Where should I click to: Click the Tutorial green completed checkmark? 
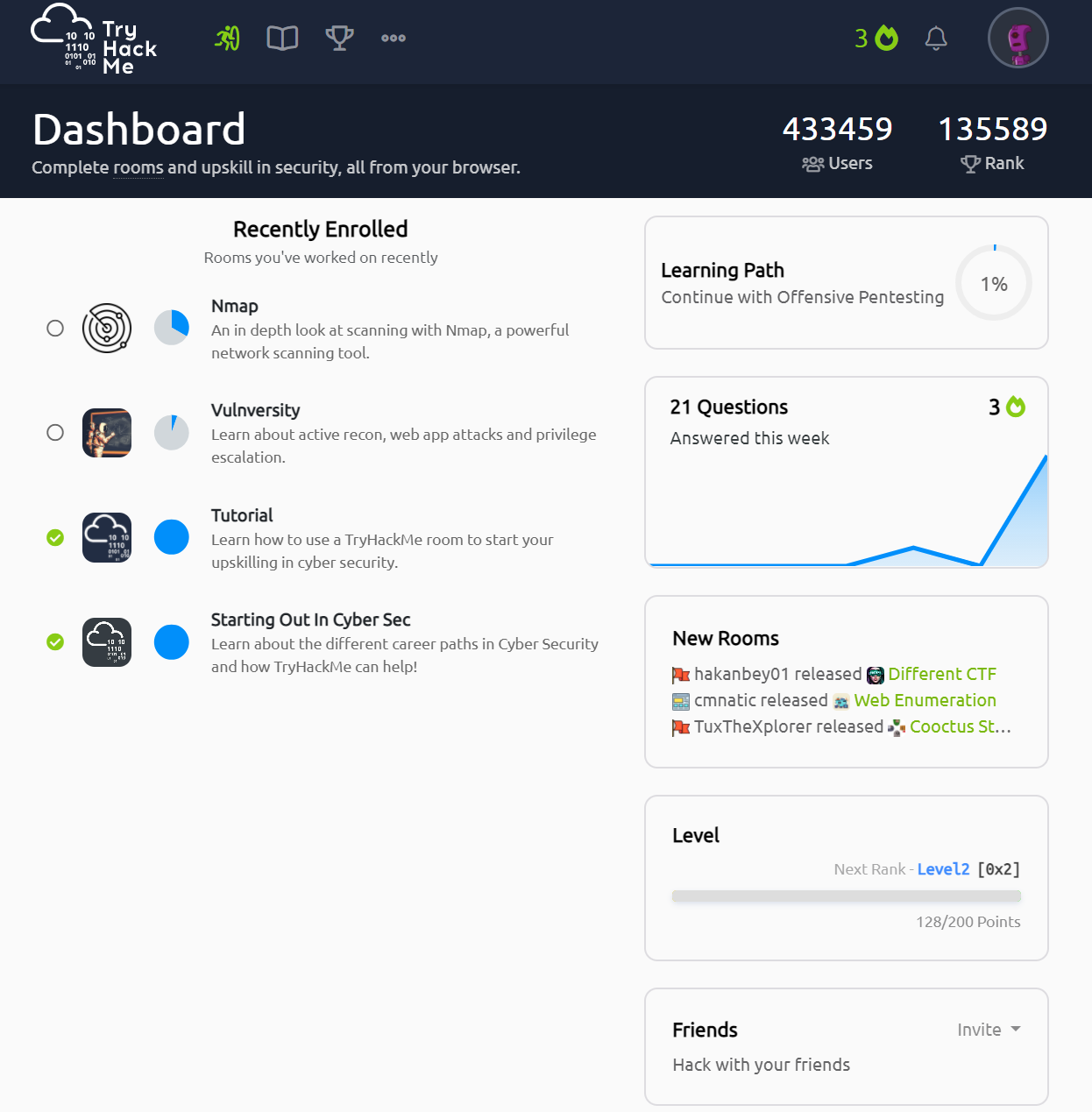click(55, 537)
